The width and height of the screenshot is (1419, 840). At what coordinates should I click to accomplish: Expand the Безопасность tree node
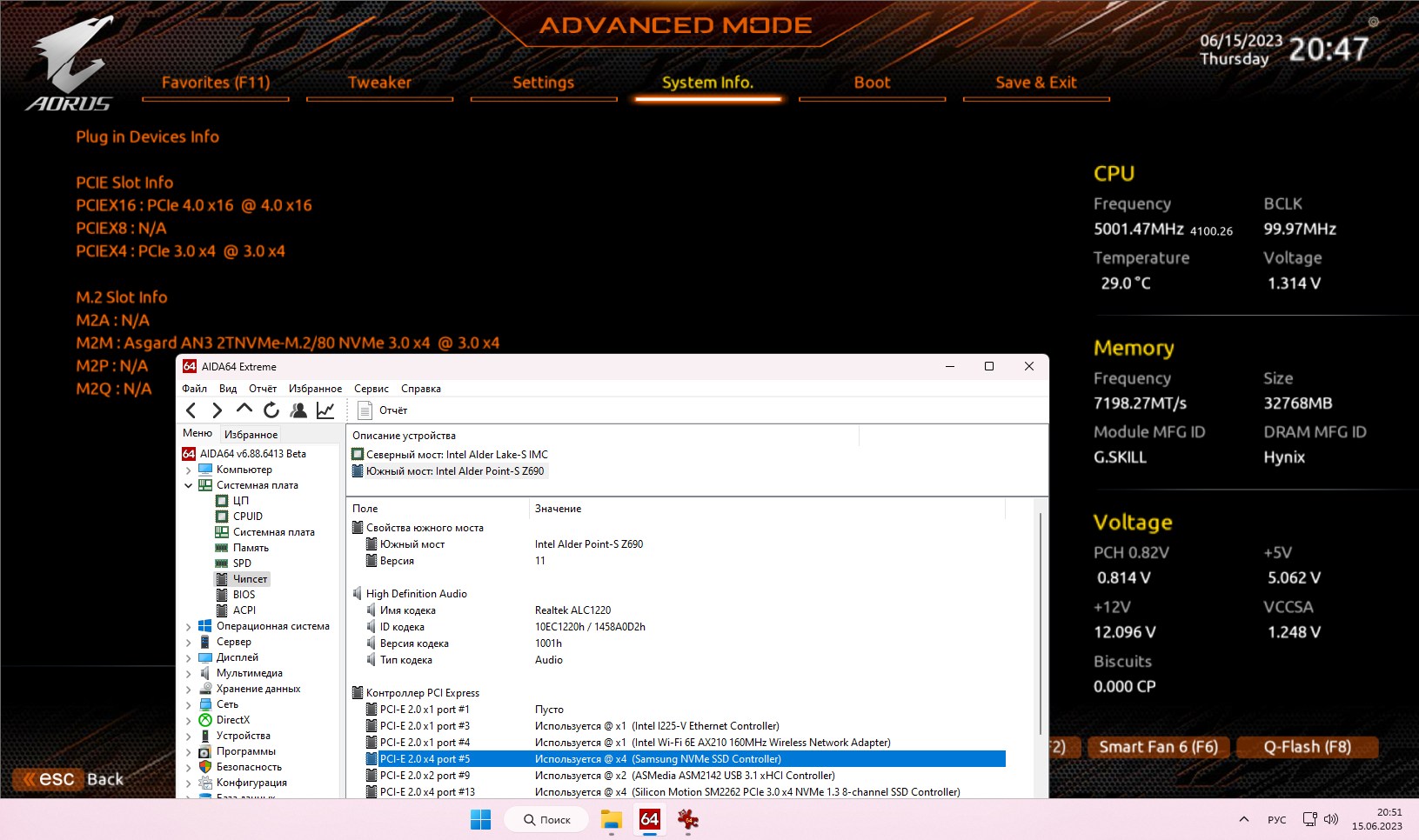point(189,767)
